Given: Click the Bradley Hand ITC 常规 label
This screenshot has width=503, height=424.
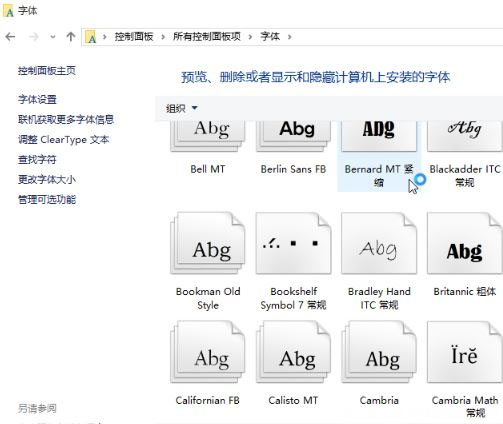Looking at the screenshot, I should 379,298.
